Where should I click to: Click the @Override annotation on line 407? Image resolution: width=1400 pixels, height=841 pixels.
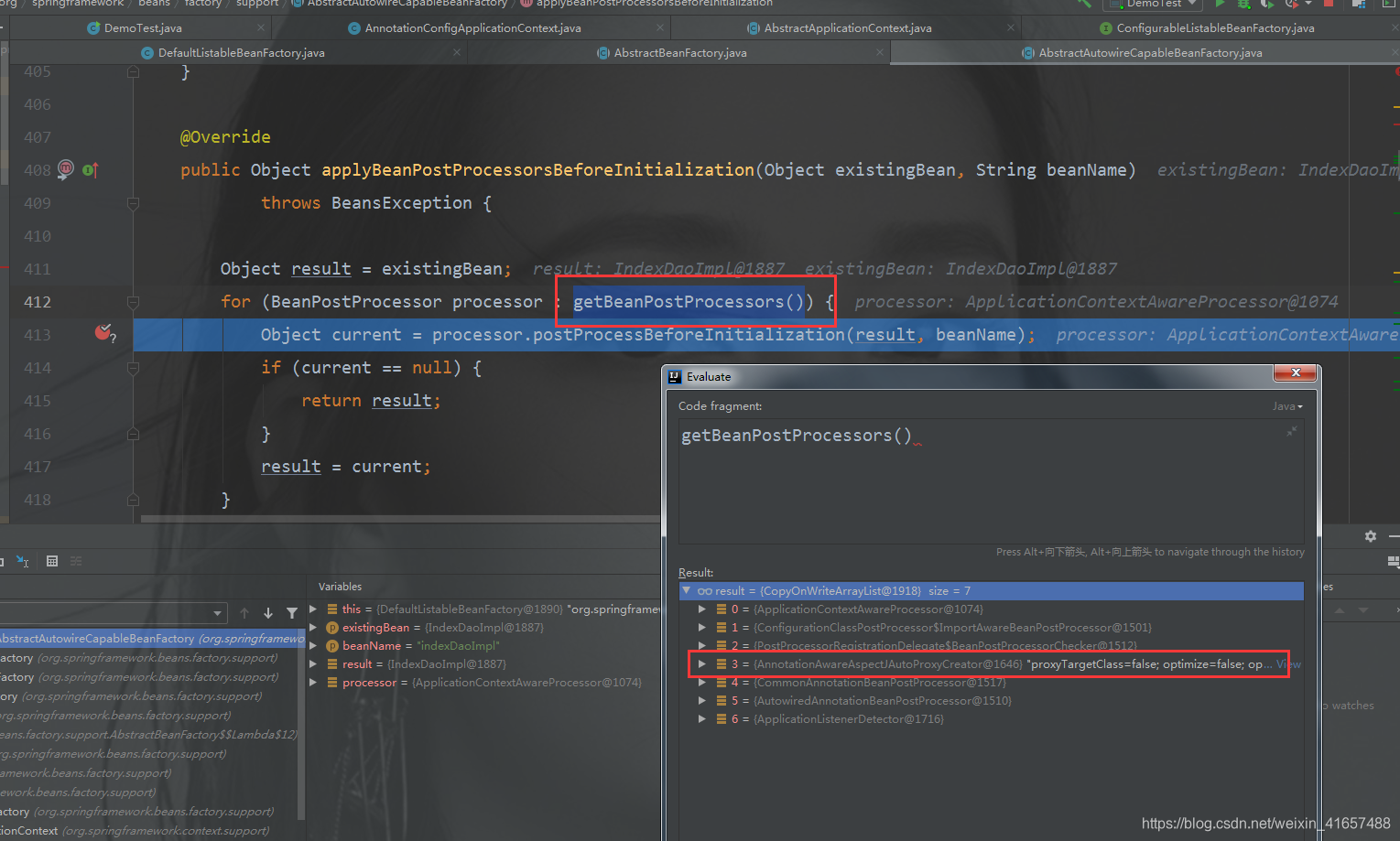225,137
